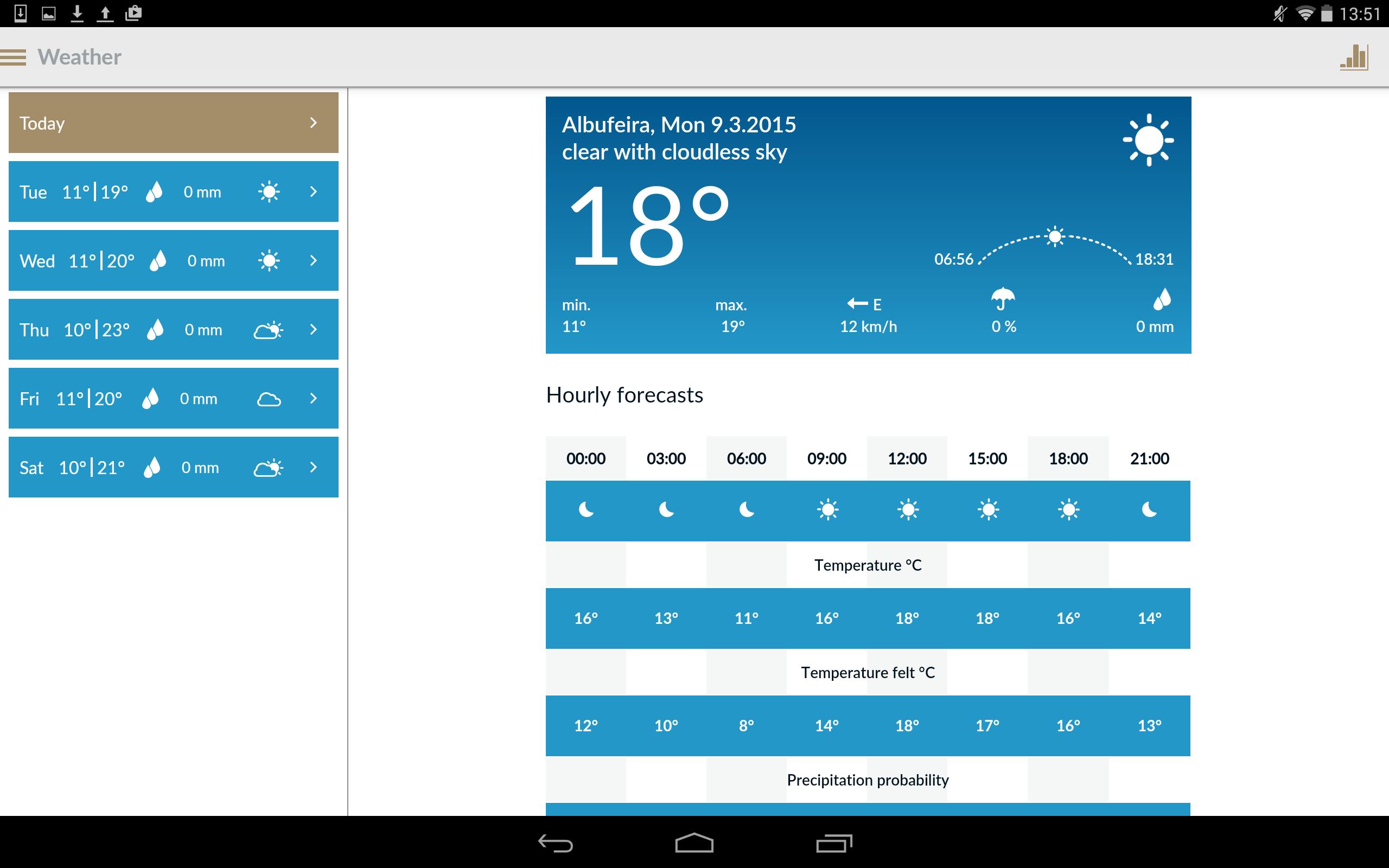Click the cloud icon in Fri row
1389x868 pixels.
click(x=269, y=399)
